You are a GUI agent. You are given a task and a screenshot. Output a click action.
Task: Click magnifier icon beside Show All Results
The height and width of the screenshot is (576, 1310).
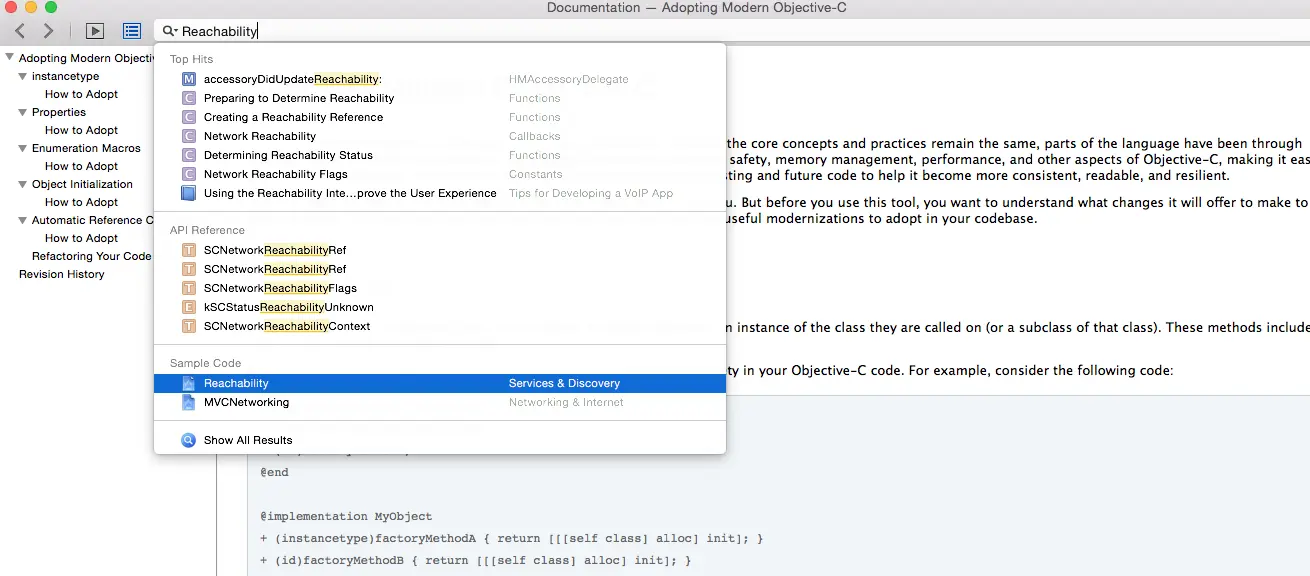[x=189, y=440]
